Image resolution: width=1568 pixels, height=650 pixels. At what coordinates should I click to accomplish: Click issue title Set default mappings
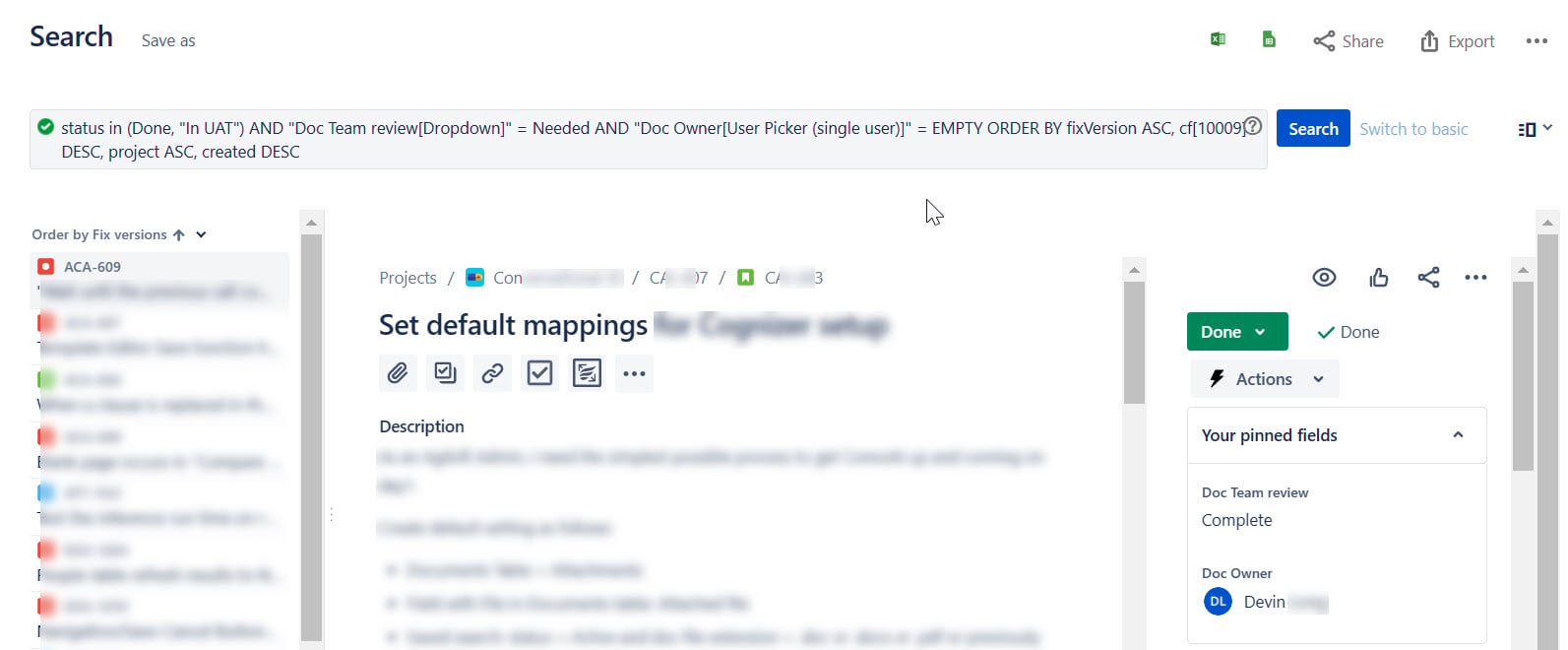point(513,325)
